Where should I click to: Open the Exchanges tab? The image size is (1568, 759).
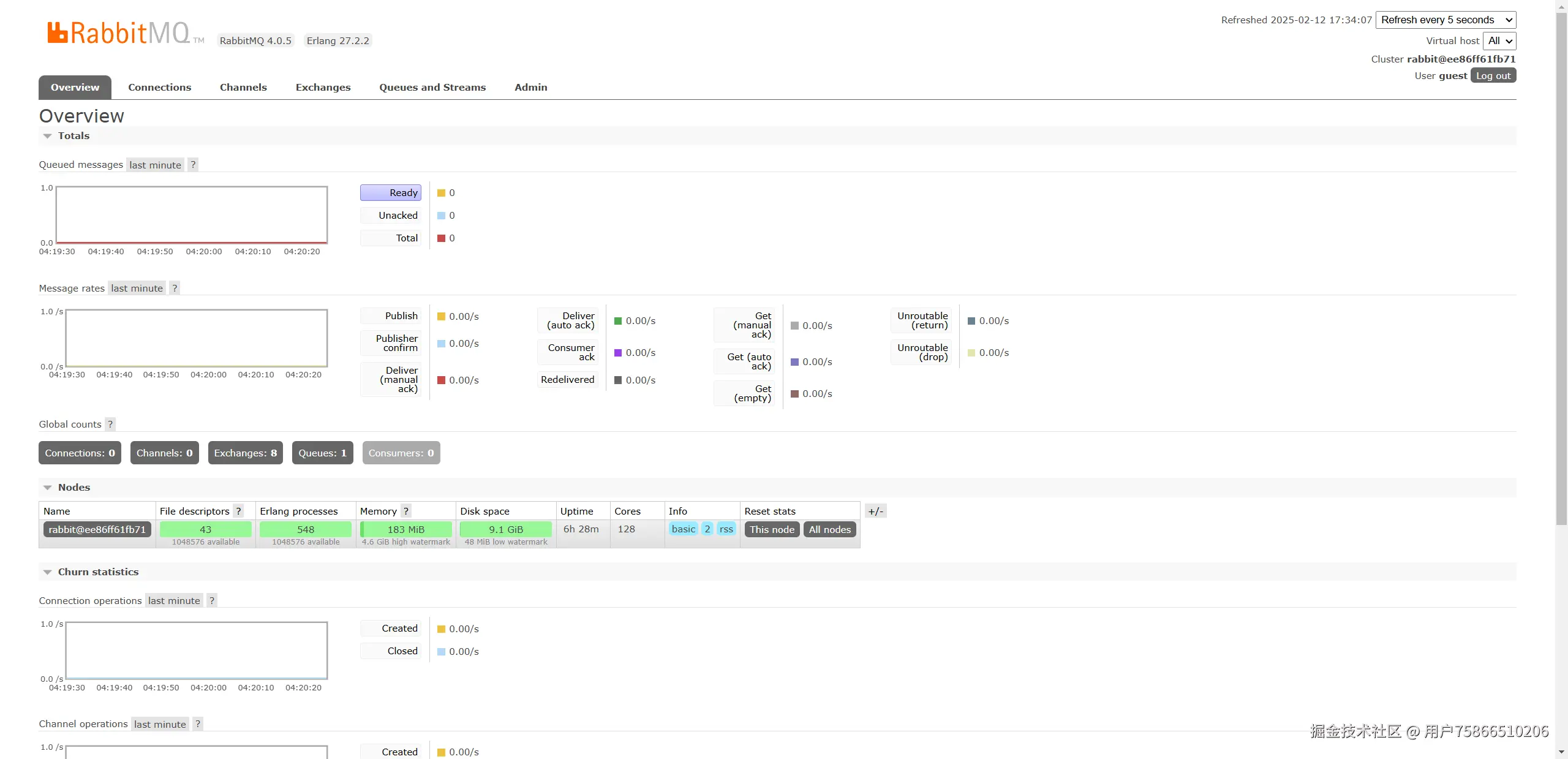pos(323,87)
